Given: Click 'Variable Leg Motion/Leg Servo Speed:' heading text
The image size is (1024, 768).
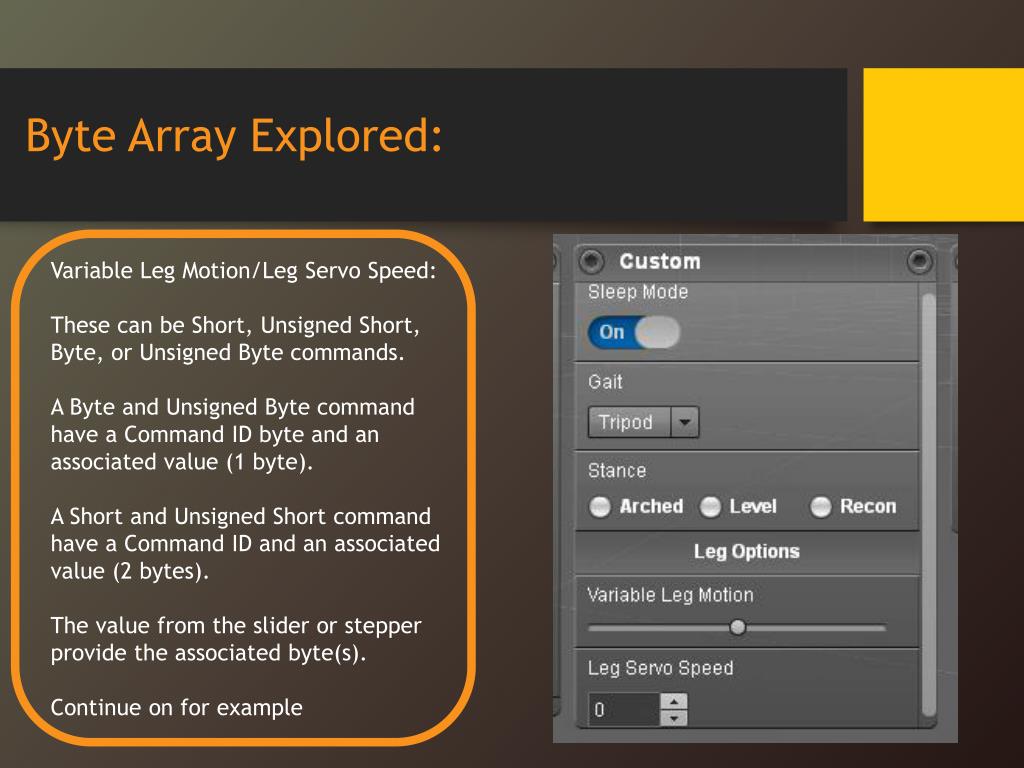Looking at the screenshot, I should pyautogui.click(x=243, y=270).
